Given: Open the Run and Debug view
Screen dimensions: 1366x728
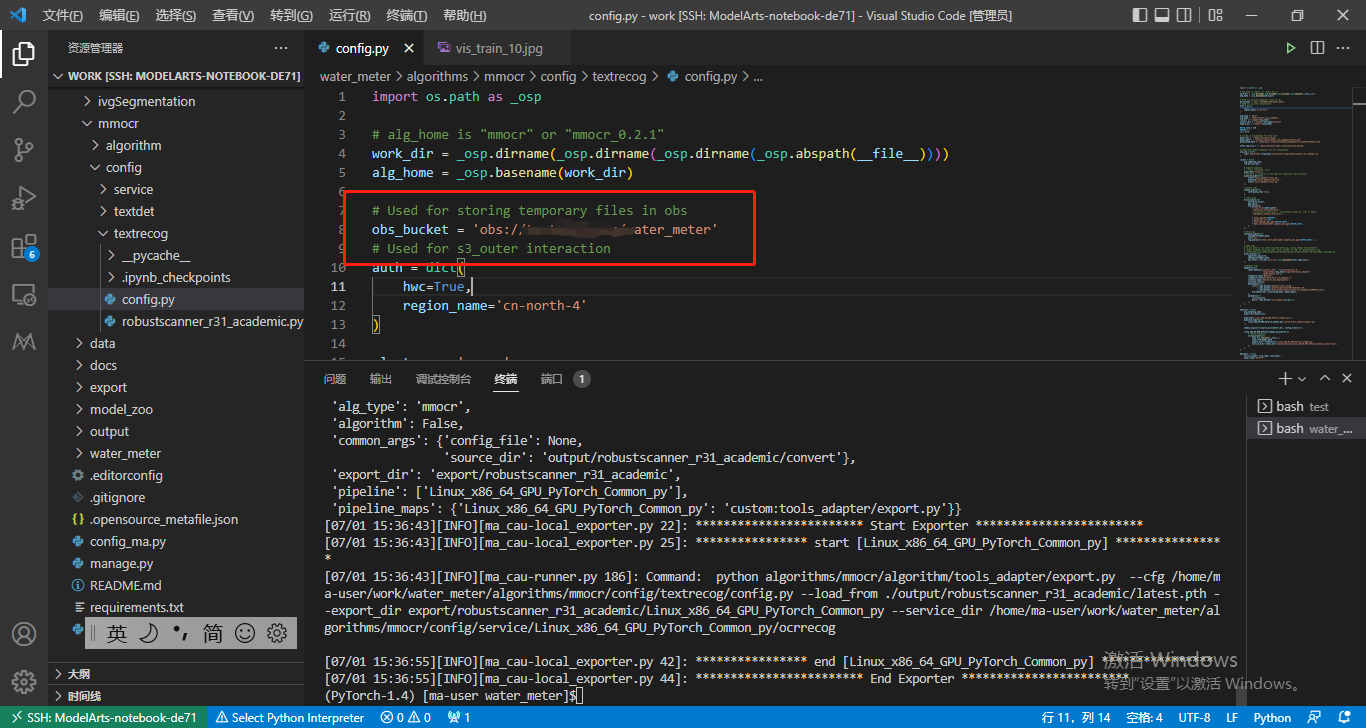Looking at the screenshot, I should 24,198.
